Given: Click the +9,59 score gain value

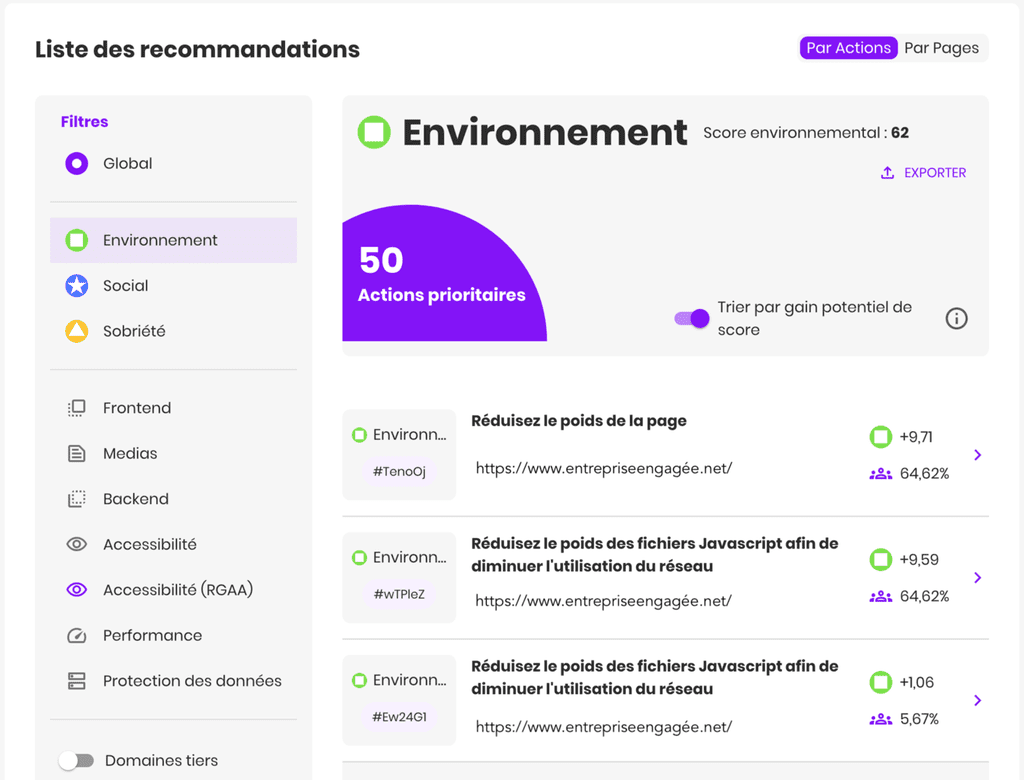Looking at the screenshot, I should click(919, 560).
